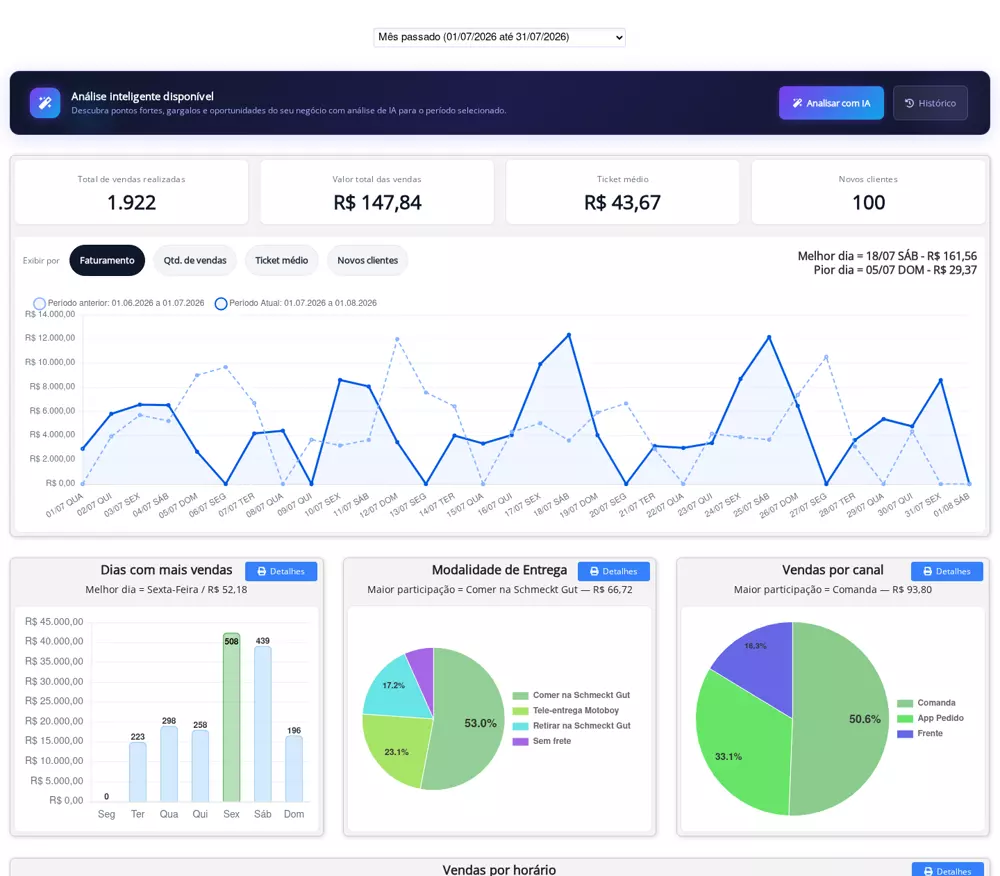Toggle Período Atual series in chart legend
The width and height of the screenshot is (1000, 876).
(x=296, y=303)
